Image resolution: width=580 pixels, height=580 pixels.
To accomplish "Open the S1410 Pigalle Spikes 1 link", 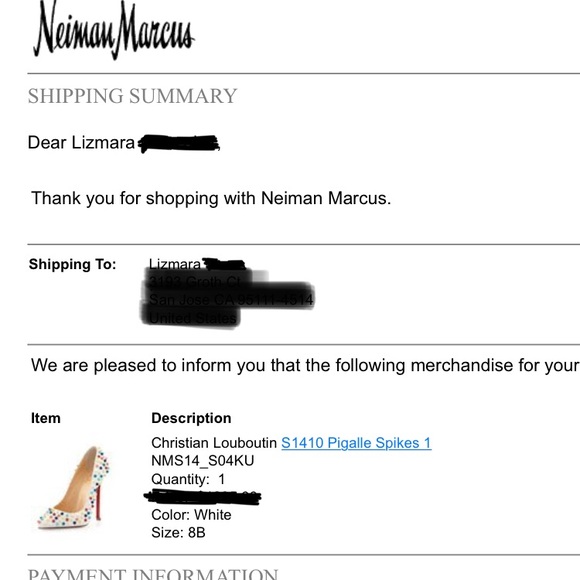I will (x=356, y=443).
